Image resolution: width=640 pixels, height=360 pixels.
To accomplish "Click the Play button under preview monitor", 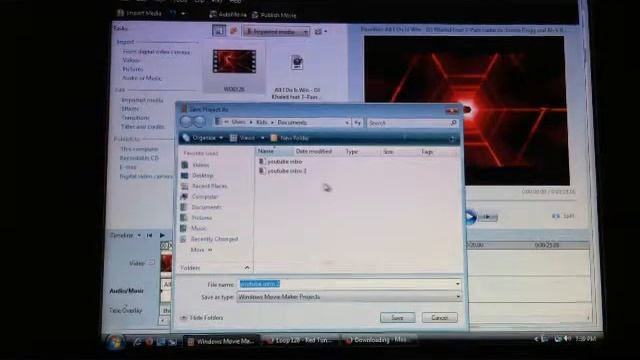I will (470, 217).
